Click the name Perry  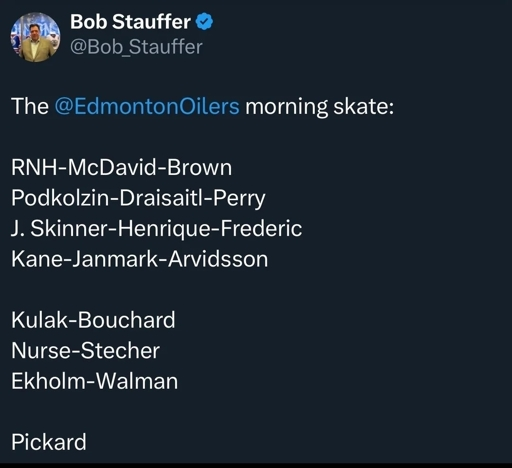(239, 199)
